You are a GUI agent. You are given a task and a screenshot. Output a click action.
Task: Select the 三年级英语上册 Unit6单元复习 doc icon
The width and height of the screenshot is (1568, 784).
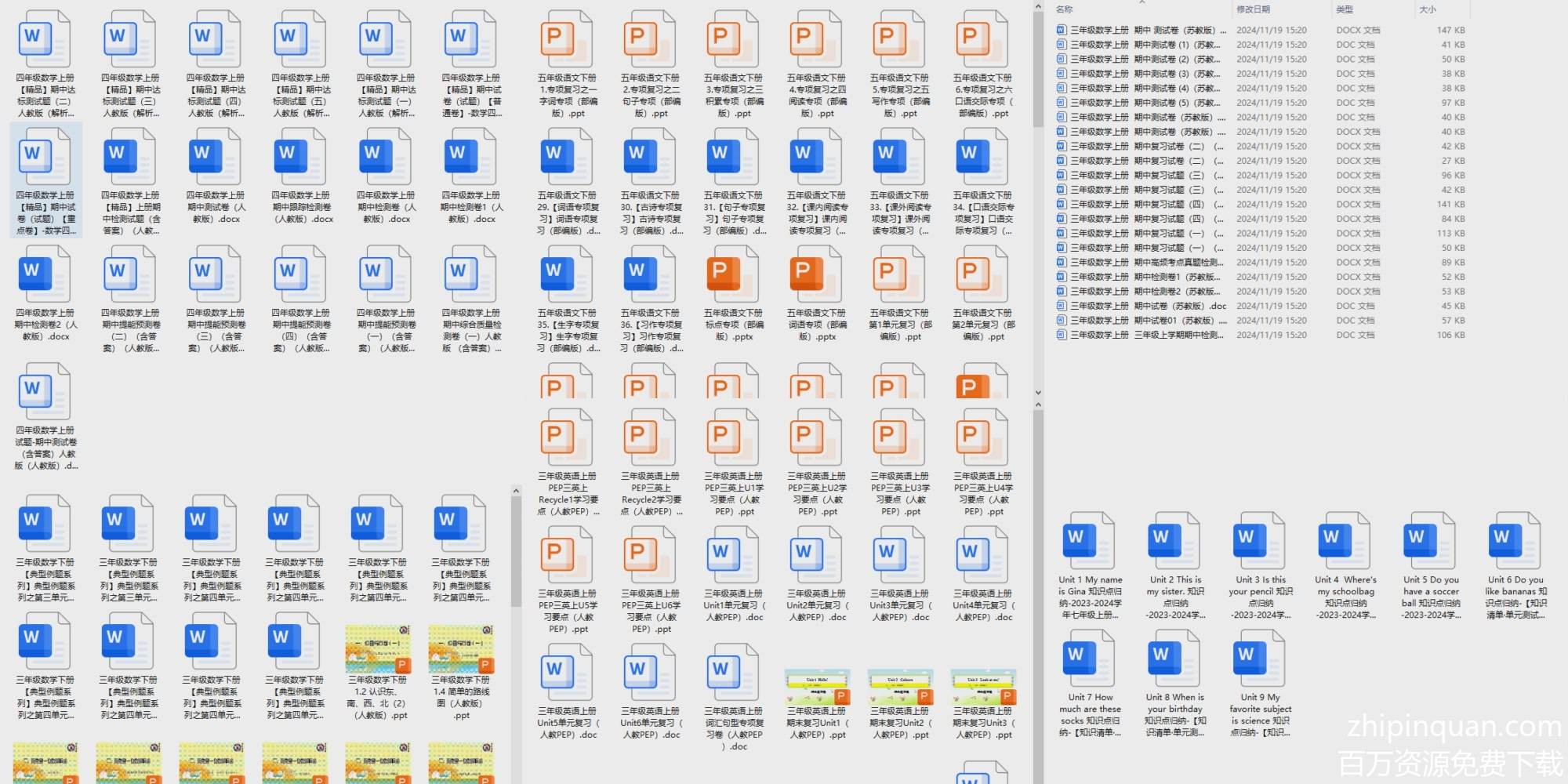point(650,672)
